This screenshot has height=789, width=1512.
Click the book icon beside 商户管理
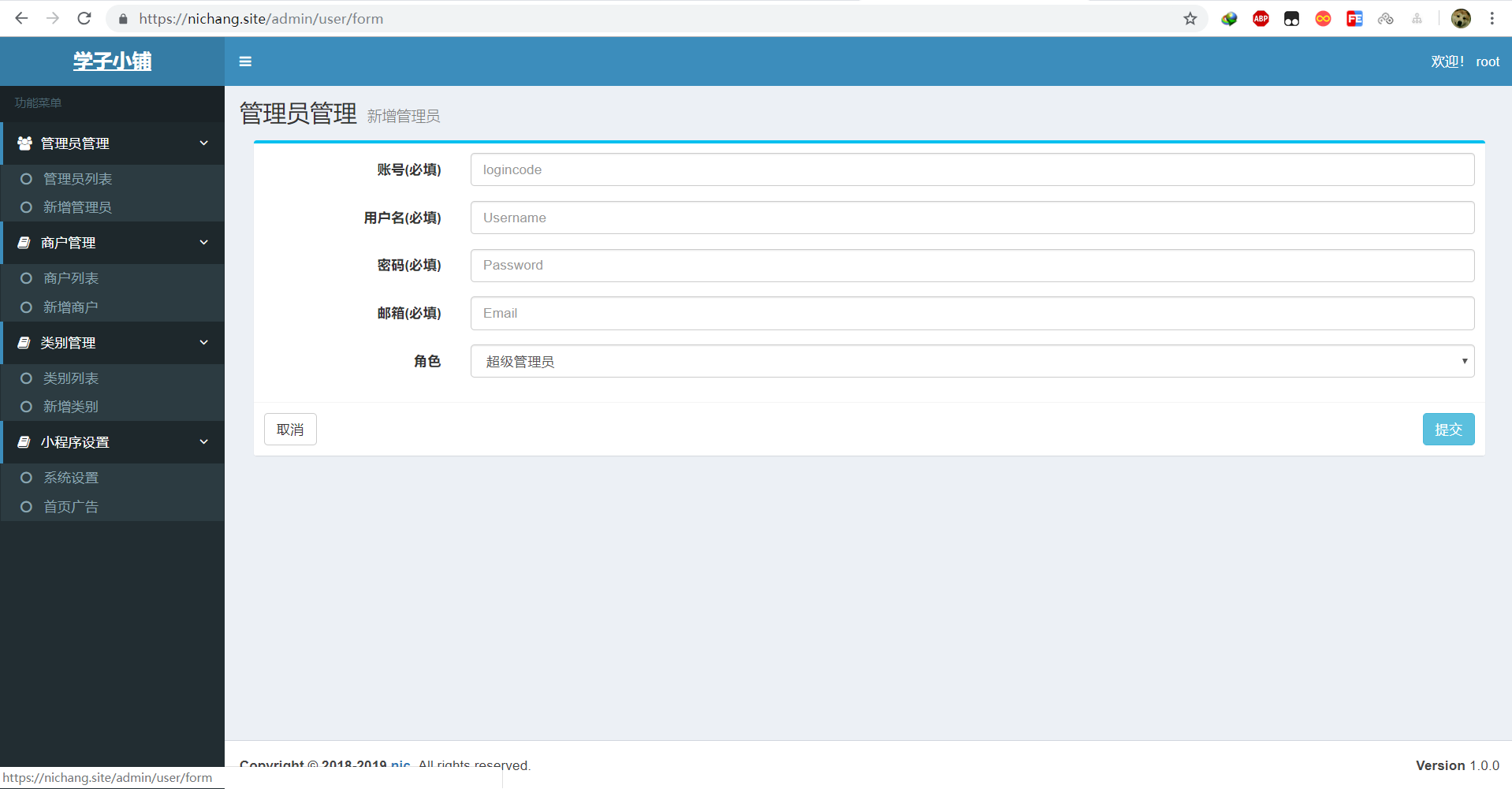24,243
